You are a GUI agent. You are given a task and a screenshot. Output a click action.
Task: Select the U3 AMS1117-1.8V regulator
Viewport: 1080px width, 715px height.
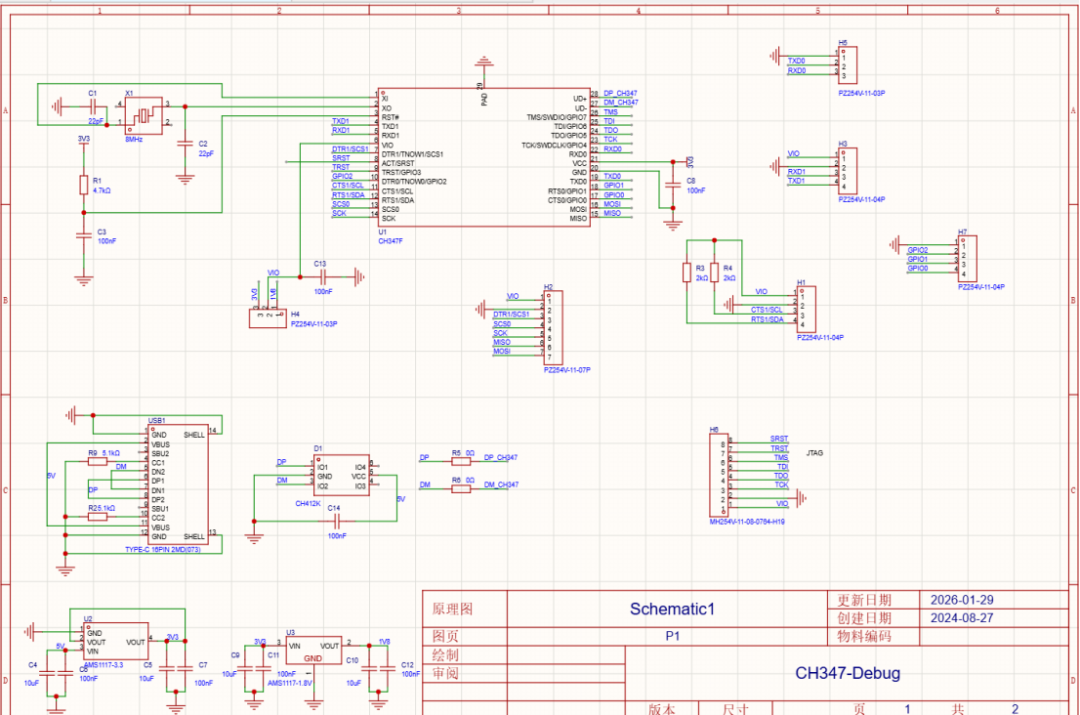point(313,651)
